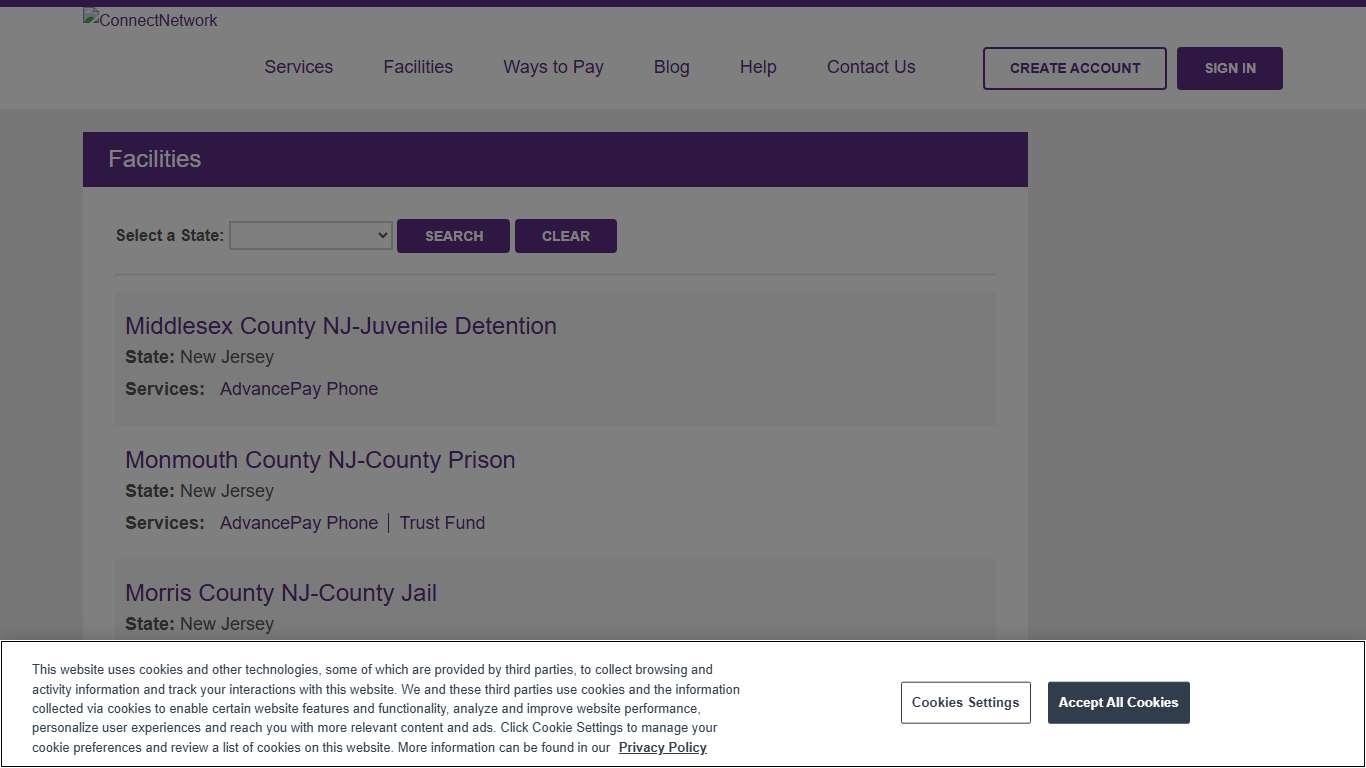The height and width of the screenshot is (768, 1366).
Task: Open the Help navigation item
Action: tap(758, 67)
